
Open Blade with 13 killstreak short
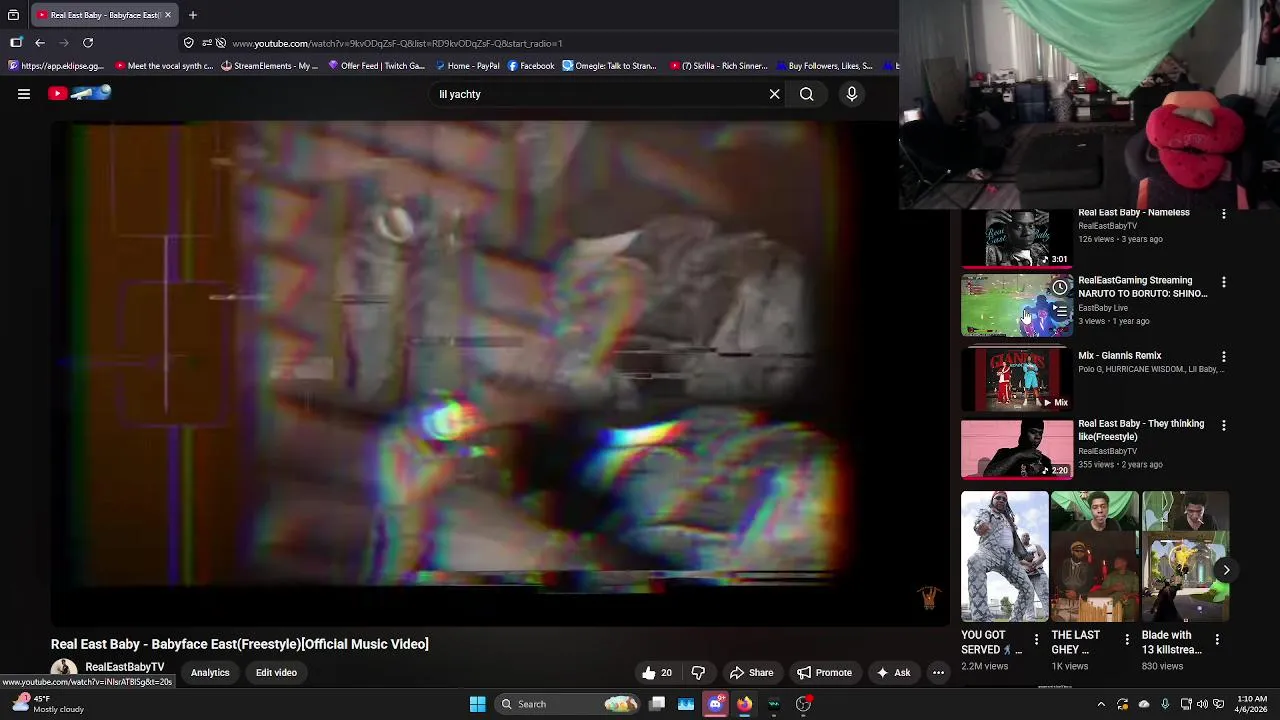(x=1185, y=556)
